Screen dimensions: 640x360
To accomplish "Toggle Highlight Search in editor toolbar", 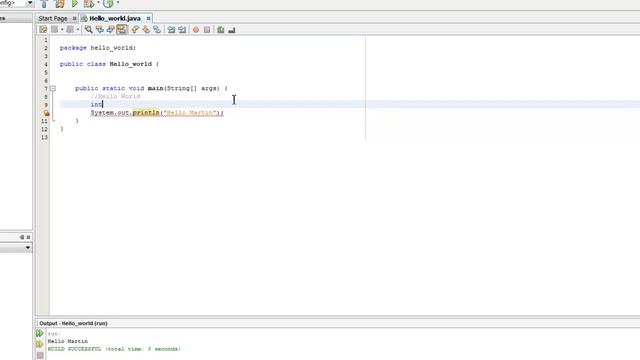I will [x=122, y=29].
